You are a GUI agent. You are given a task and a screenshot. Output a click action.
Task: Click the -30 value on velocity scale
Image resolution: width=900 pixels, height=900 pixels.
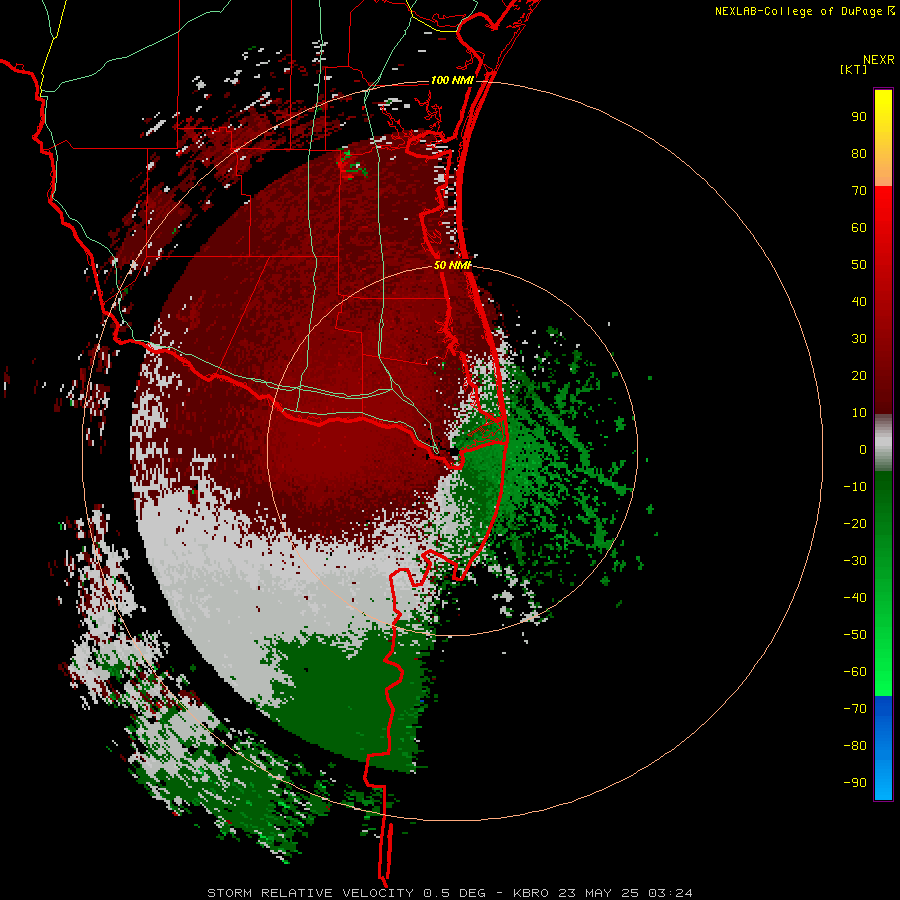(855, 561)
